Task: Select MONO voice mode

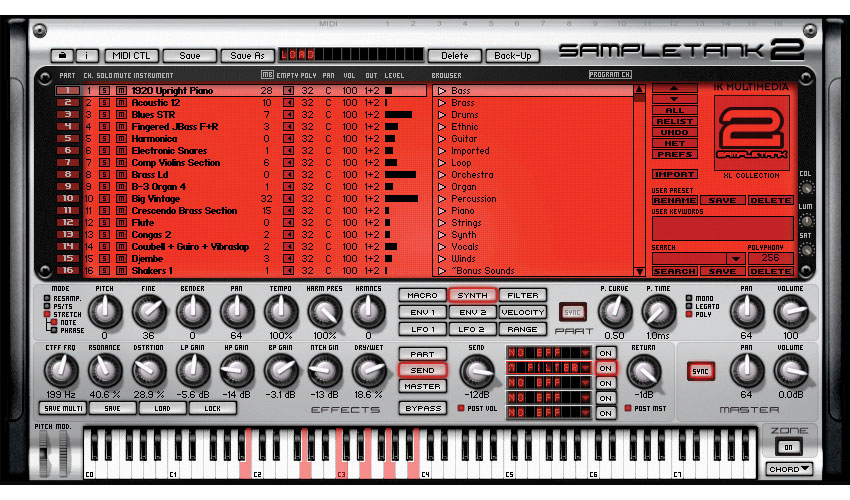Action: point(688,298)
